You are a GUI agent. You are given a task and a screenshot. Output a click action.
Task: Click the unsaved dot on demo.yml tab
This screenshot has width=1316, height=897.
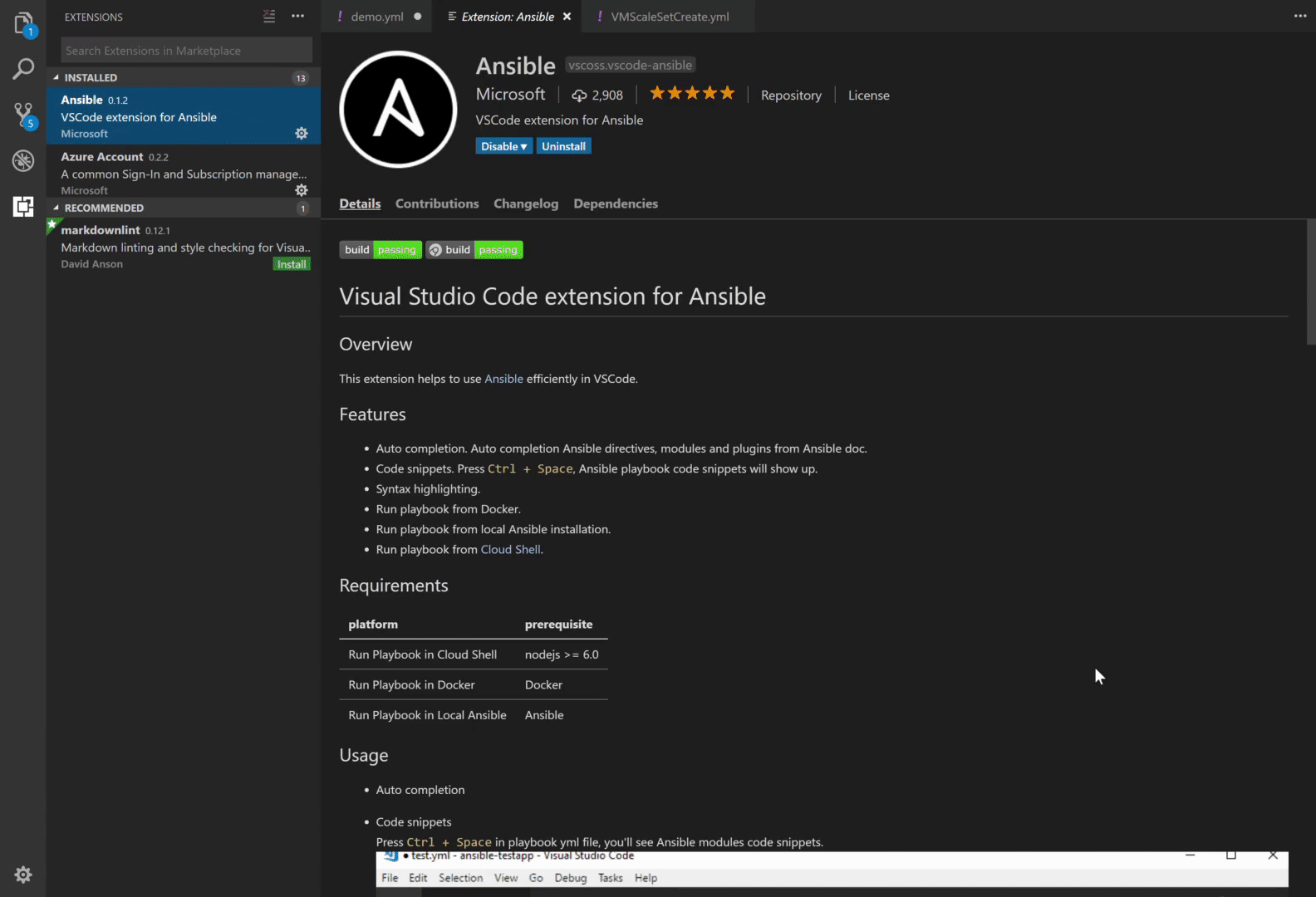click(x=417, y=17)
